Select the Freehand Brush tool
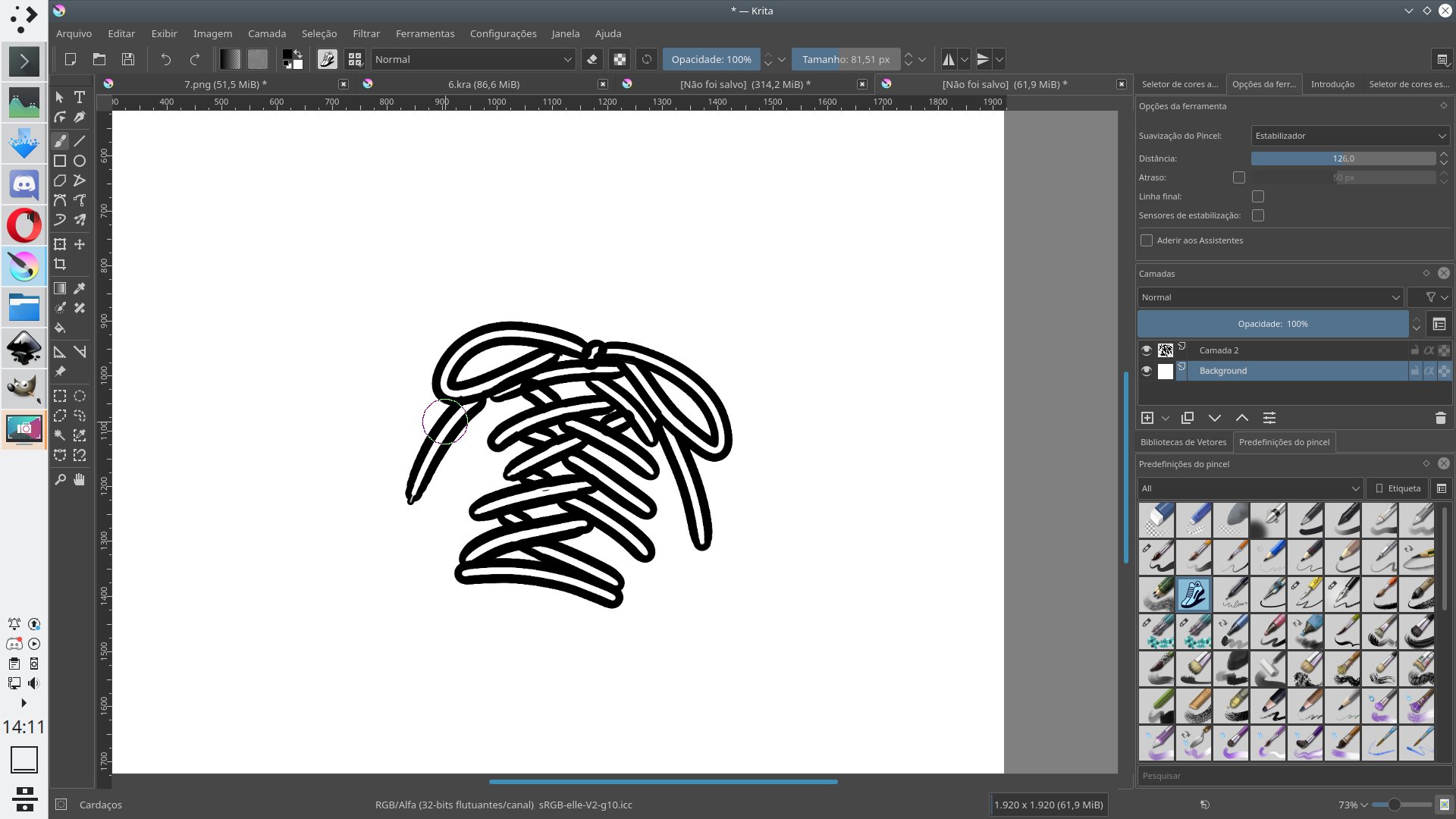The height and width of the screenshot is (819, 1456). click(x=60, y=141)
